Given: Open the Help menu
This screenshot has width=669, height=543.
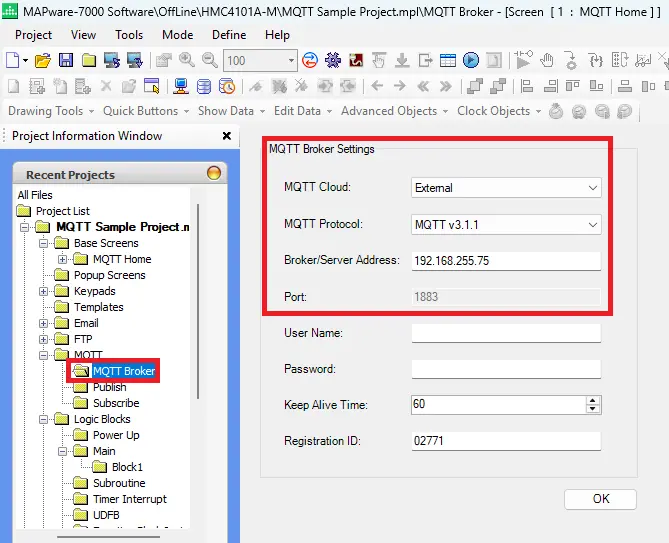Looking at the screenshot, I should [277, 35].
